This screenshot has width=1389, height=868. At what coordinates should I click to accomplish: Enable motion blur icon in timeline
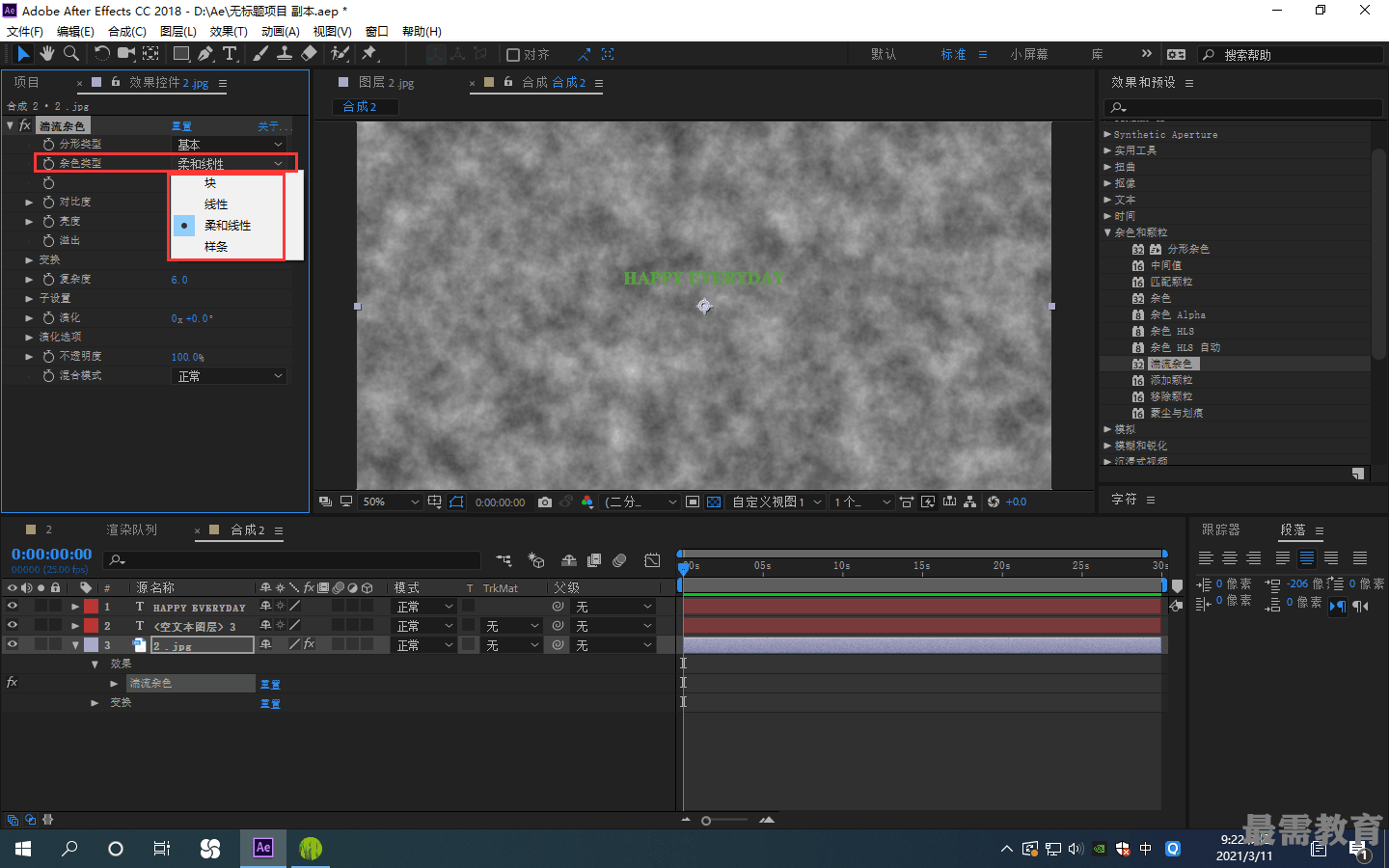click(619, 560)
